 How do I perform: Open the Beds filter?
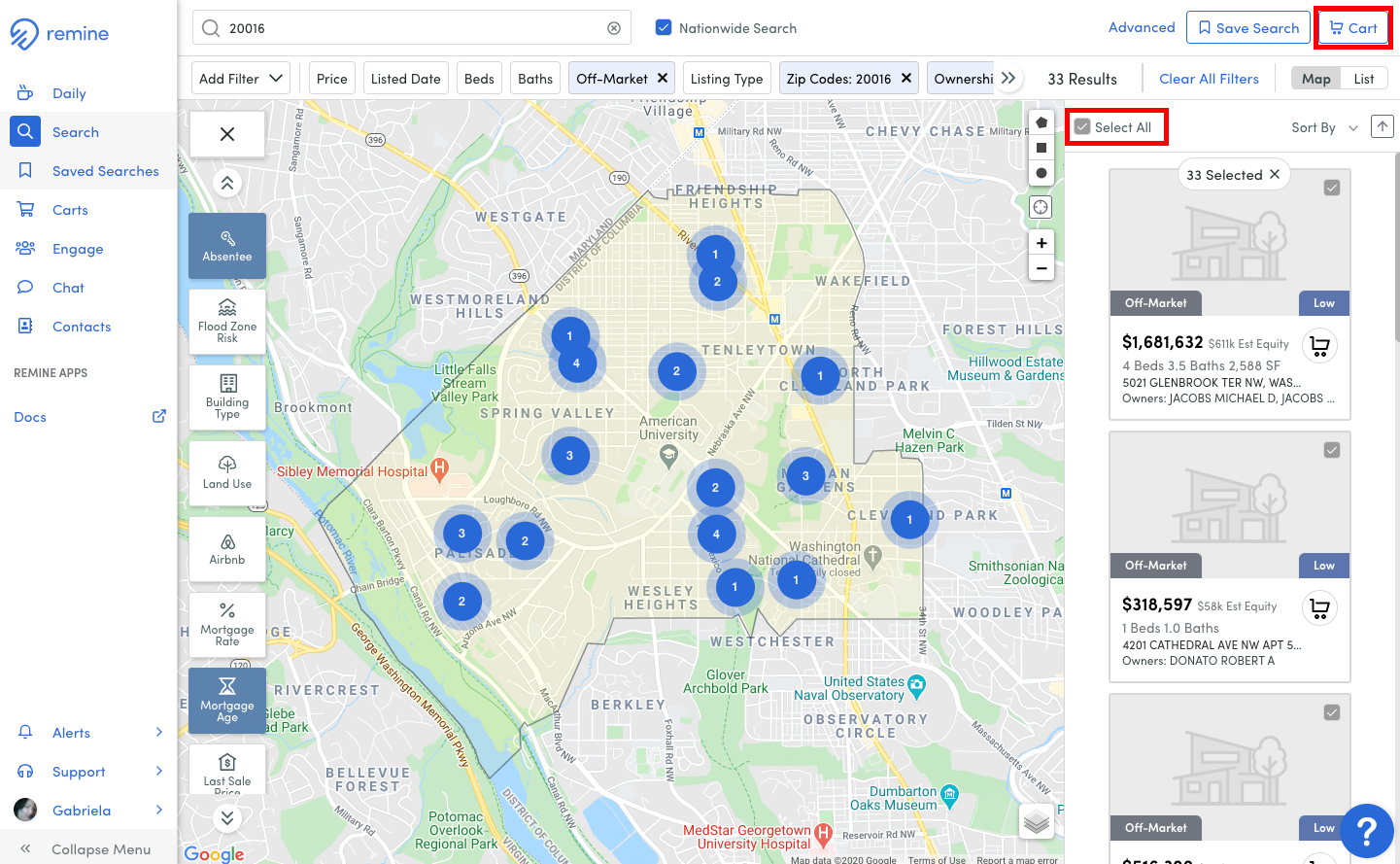coord(479,79)
